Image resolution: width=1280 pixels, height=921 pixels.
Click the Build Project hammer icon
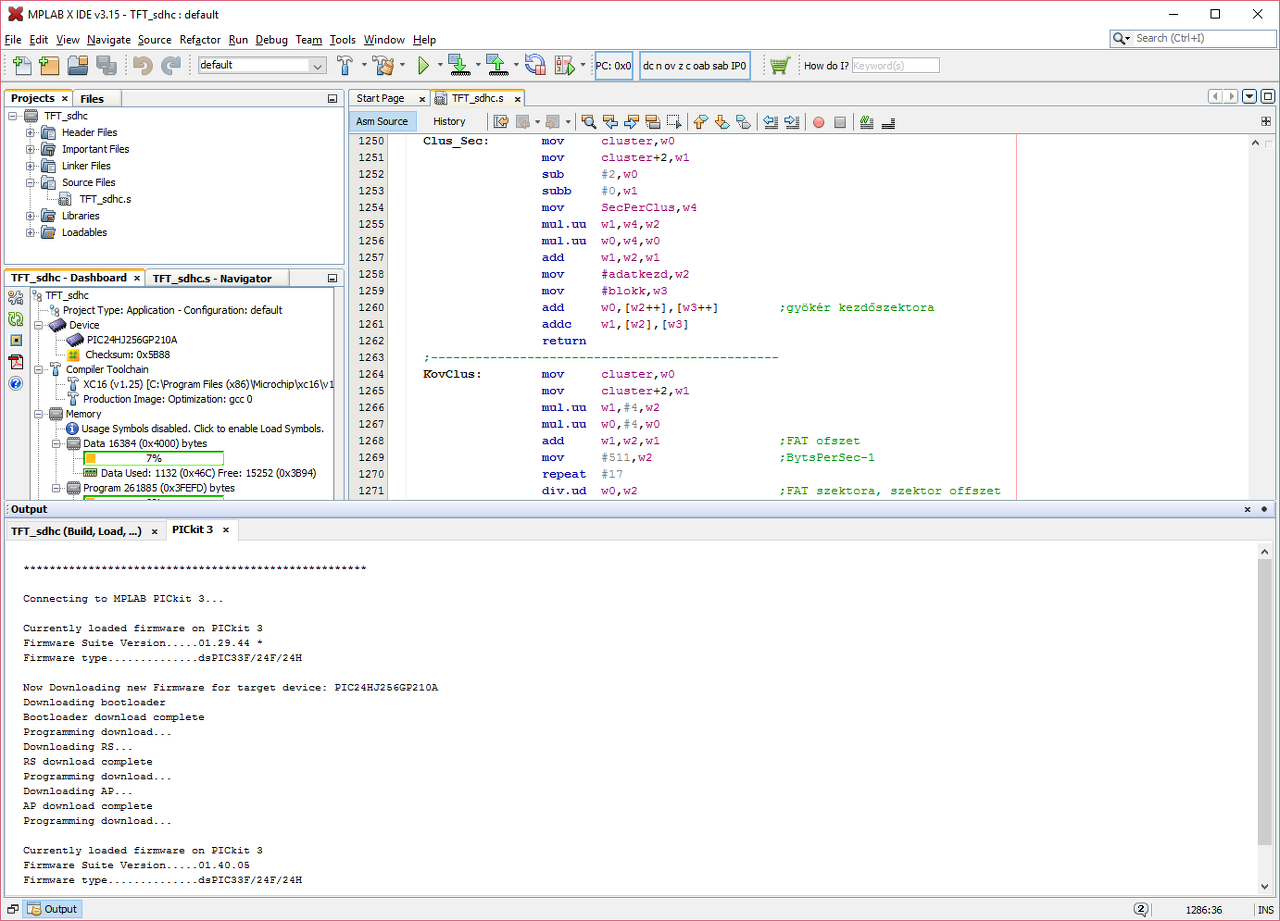(345, 65)
